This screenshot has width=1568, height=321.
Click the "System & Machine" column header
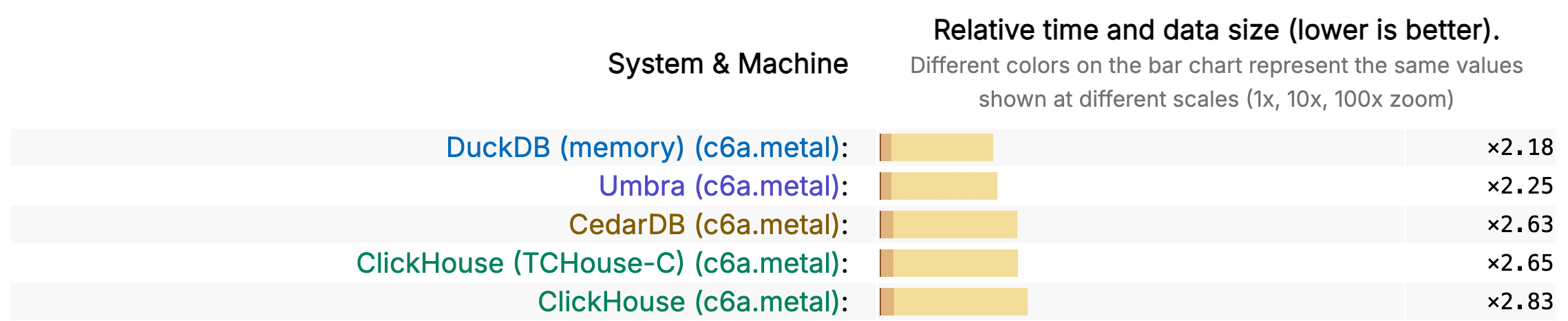point(728,64)
